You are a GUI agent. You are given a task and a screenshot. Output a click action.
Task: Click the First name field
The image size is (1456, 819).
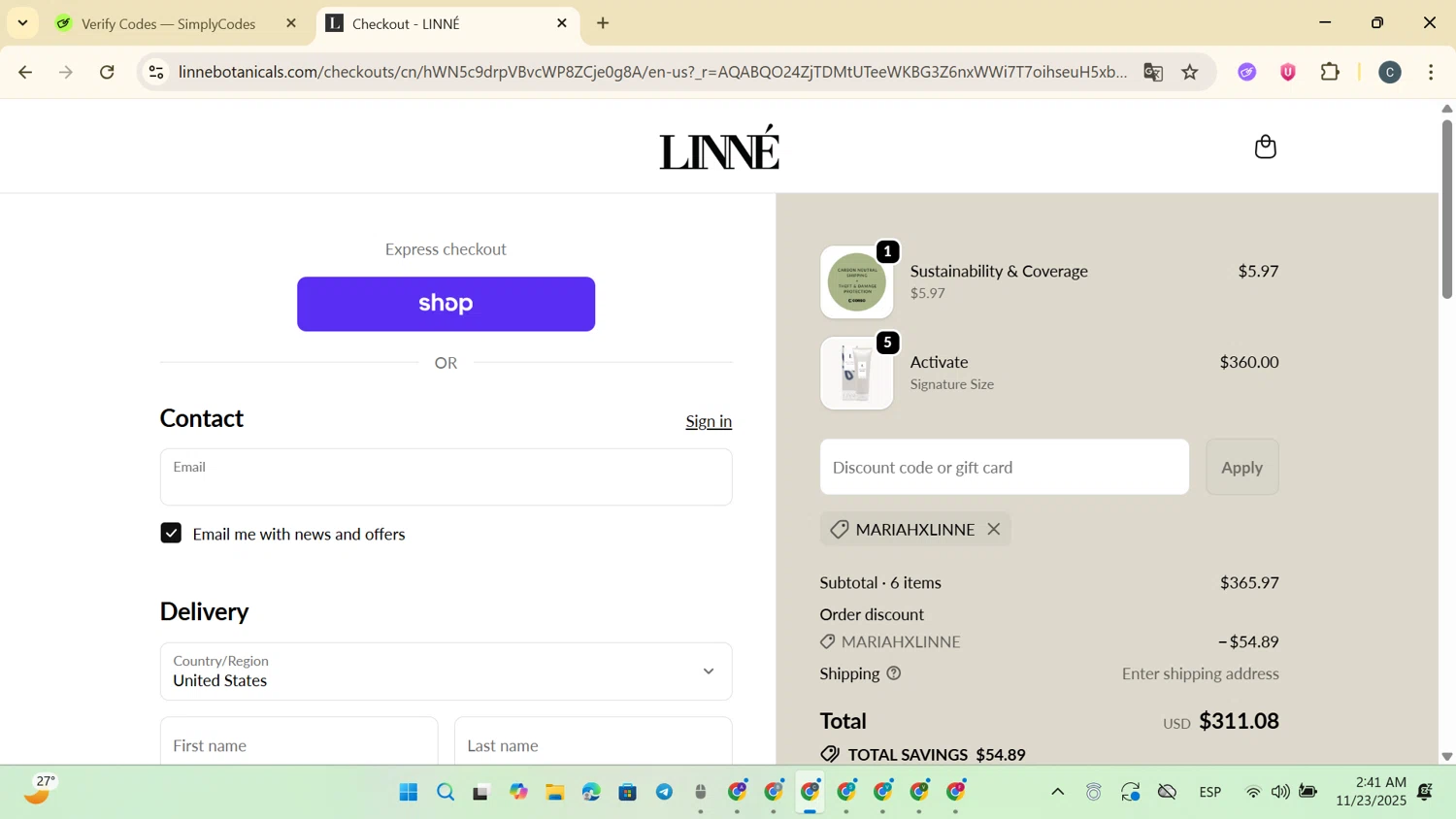(x=299, y=743)
